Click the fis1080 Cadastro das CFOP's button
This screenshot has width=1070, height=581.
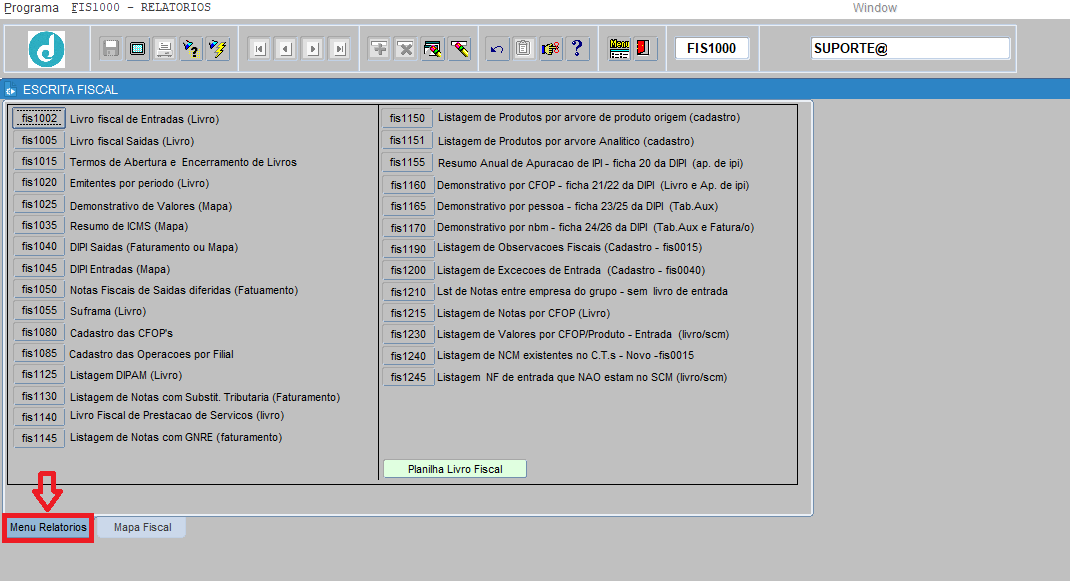(x=39, y=333)
